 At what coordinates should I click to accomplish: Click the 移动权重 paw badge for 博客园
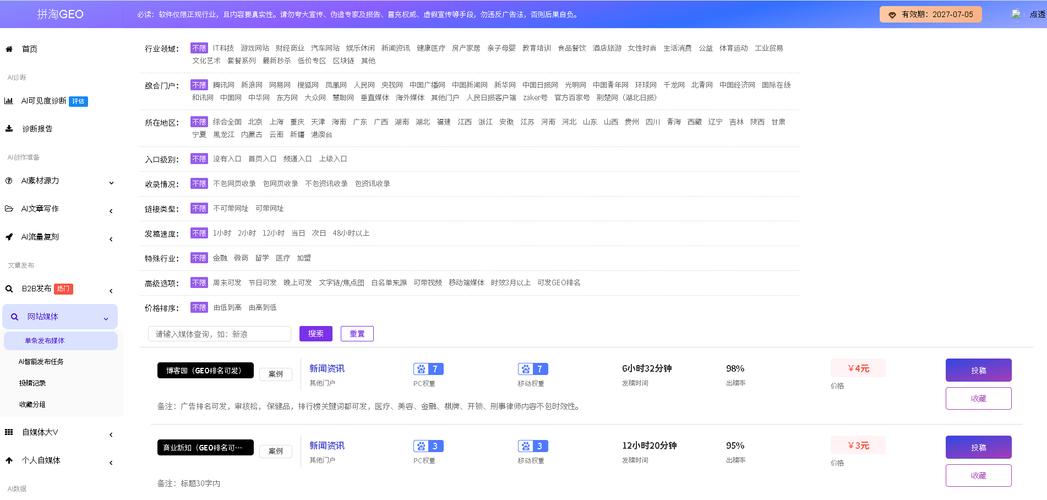click(x=533, y=369)
